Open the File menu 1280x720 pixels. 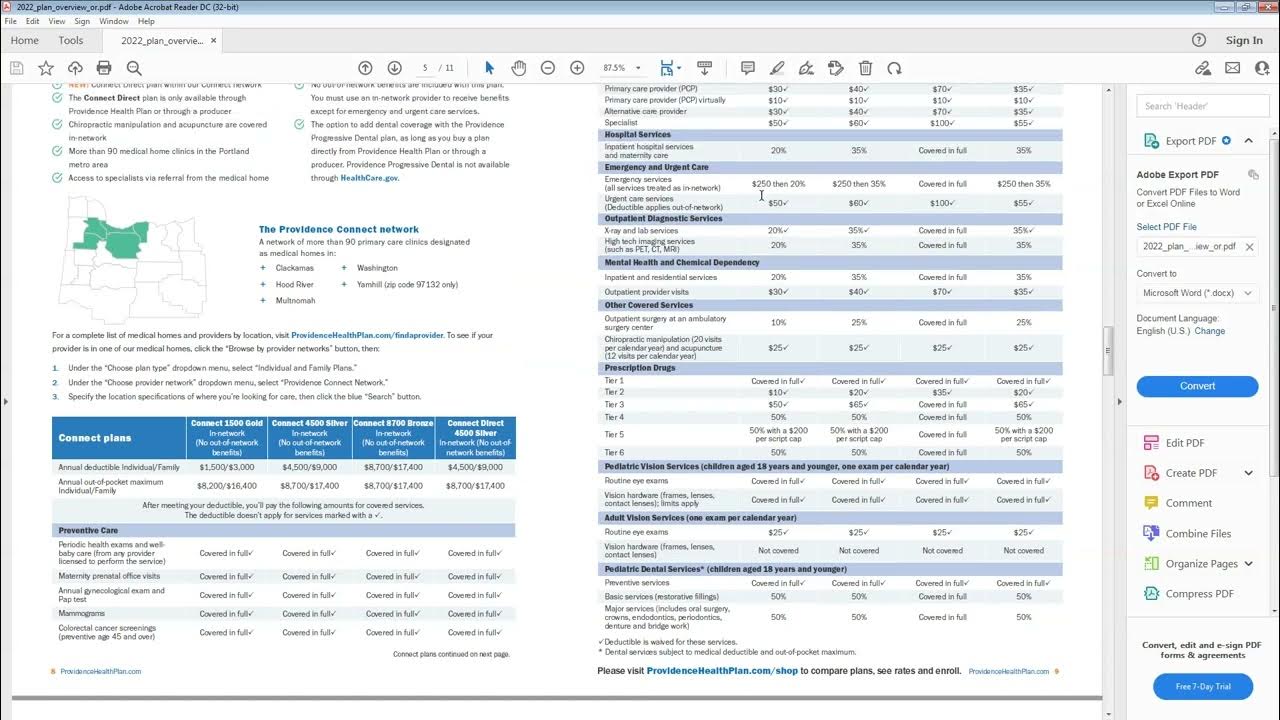point(11,21)
